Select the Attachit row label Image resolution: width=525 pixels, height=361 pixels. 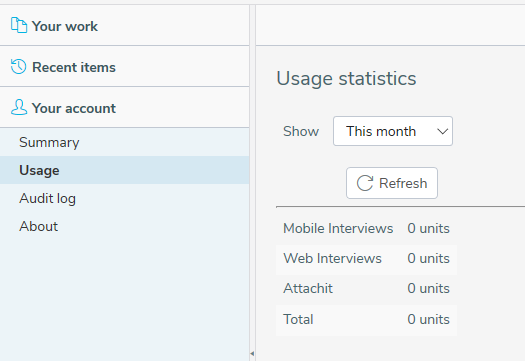tap(308, 288)
